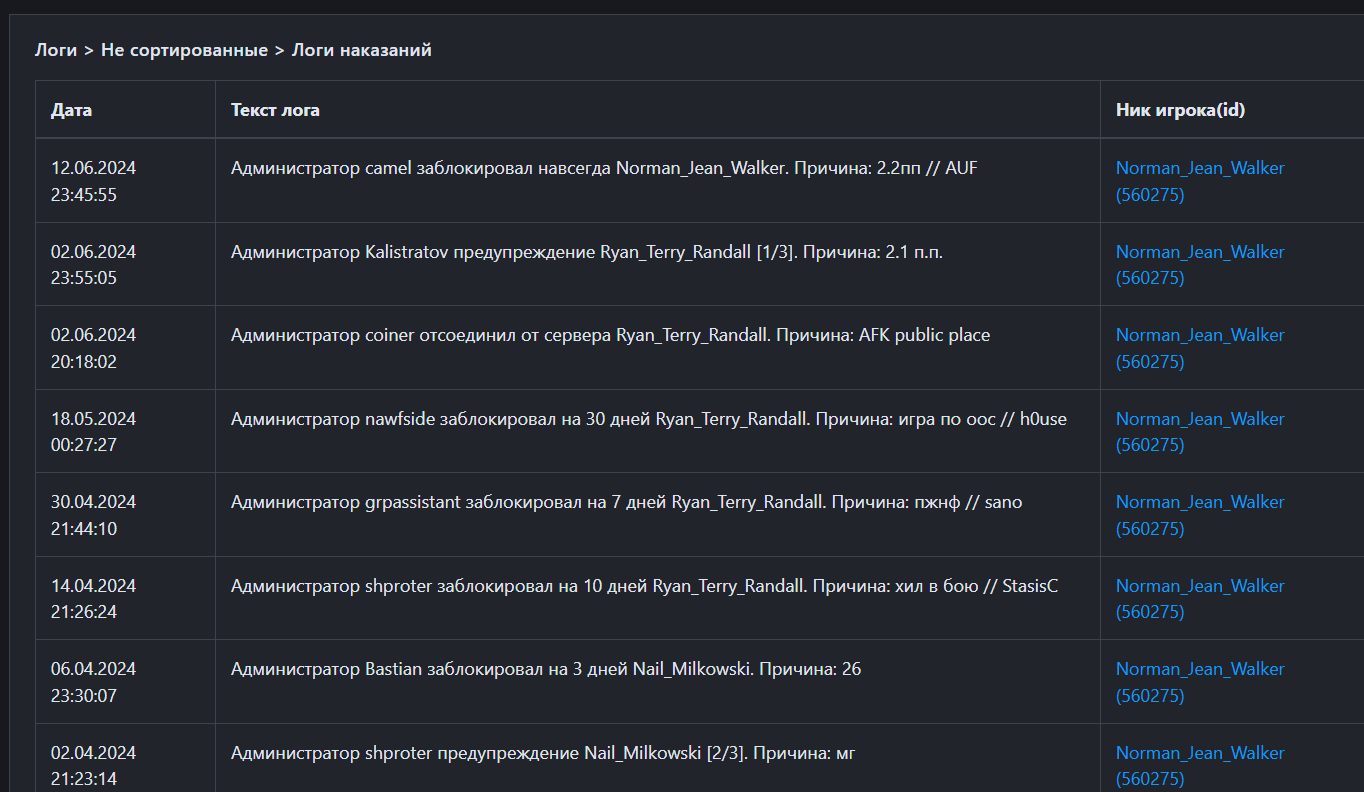Open the "Не сортированные" breadcrumb
This screenshot has height=792, width=1364.
point(184,50)
